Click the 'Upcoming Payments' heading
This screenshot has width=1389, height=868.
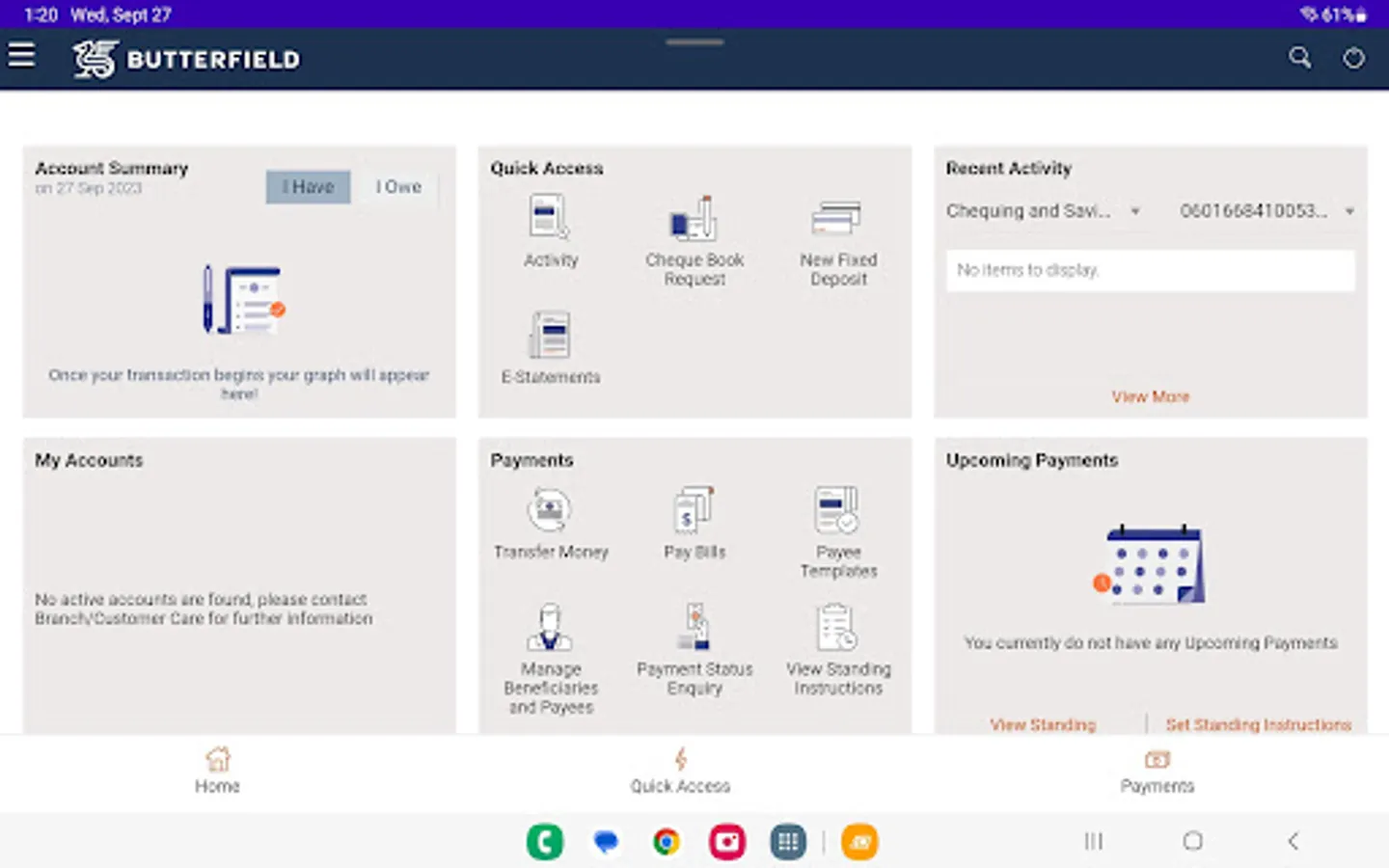[x=1032, y=460]
